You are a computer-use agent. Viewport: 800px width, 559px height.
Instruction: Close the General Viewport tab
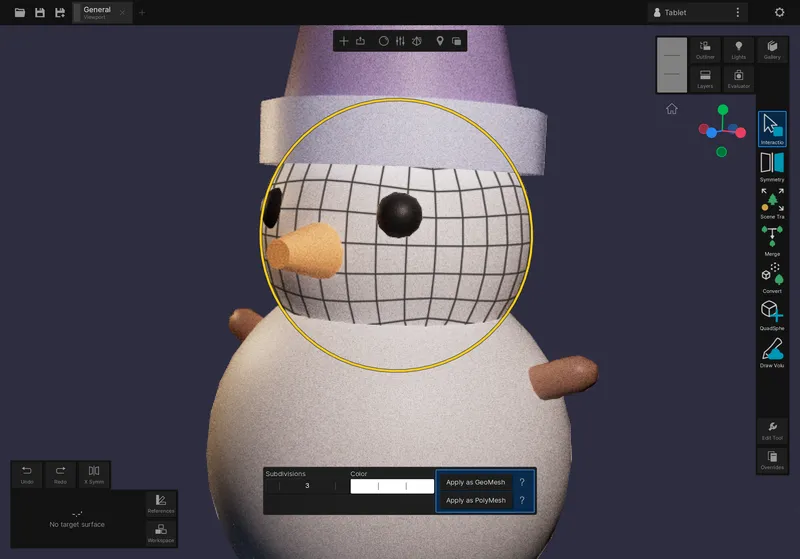click(x=122, y=13)
